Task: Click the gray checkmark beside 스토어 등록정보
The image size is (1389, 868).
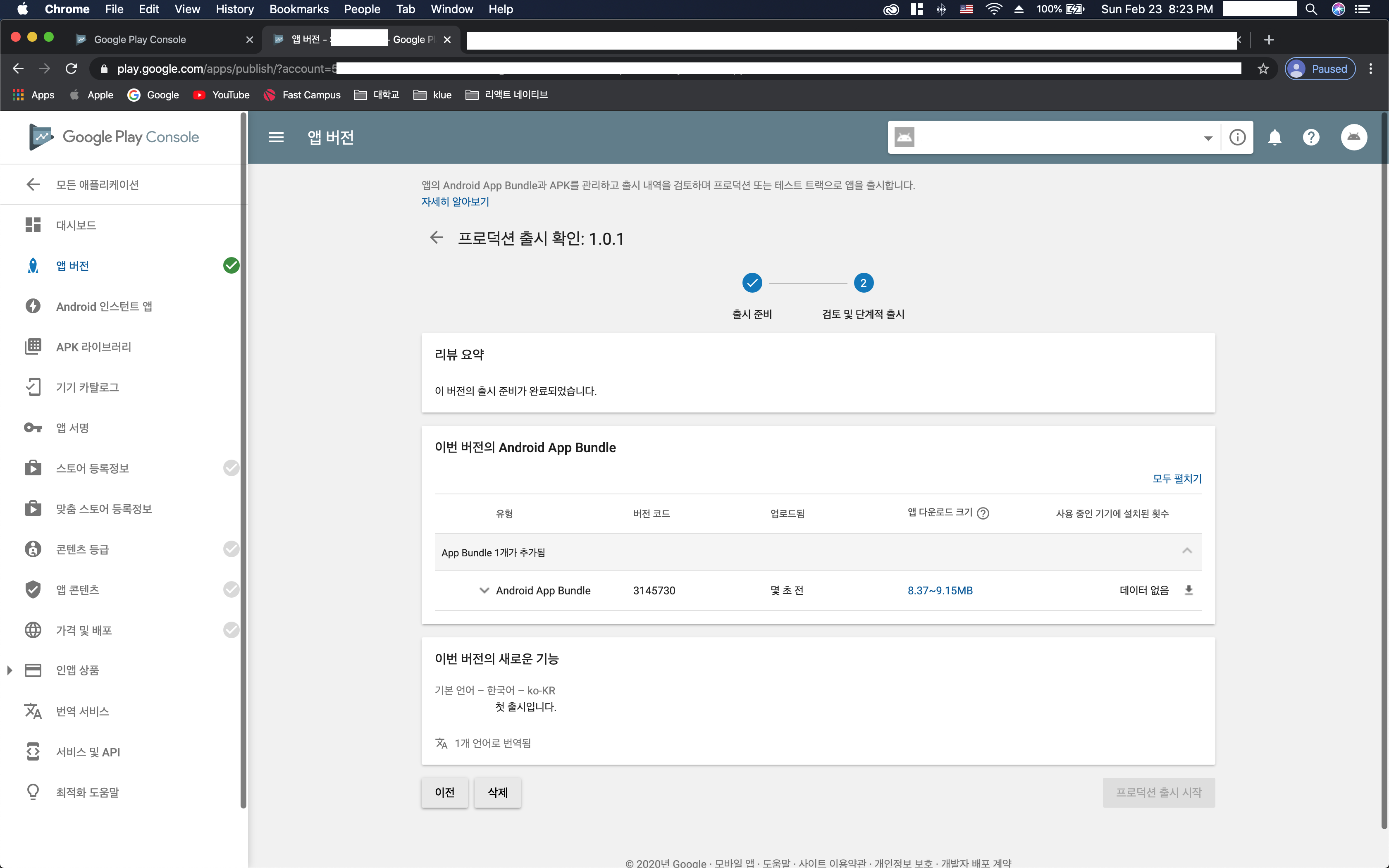Action: tap(231, 468)
